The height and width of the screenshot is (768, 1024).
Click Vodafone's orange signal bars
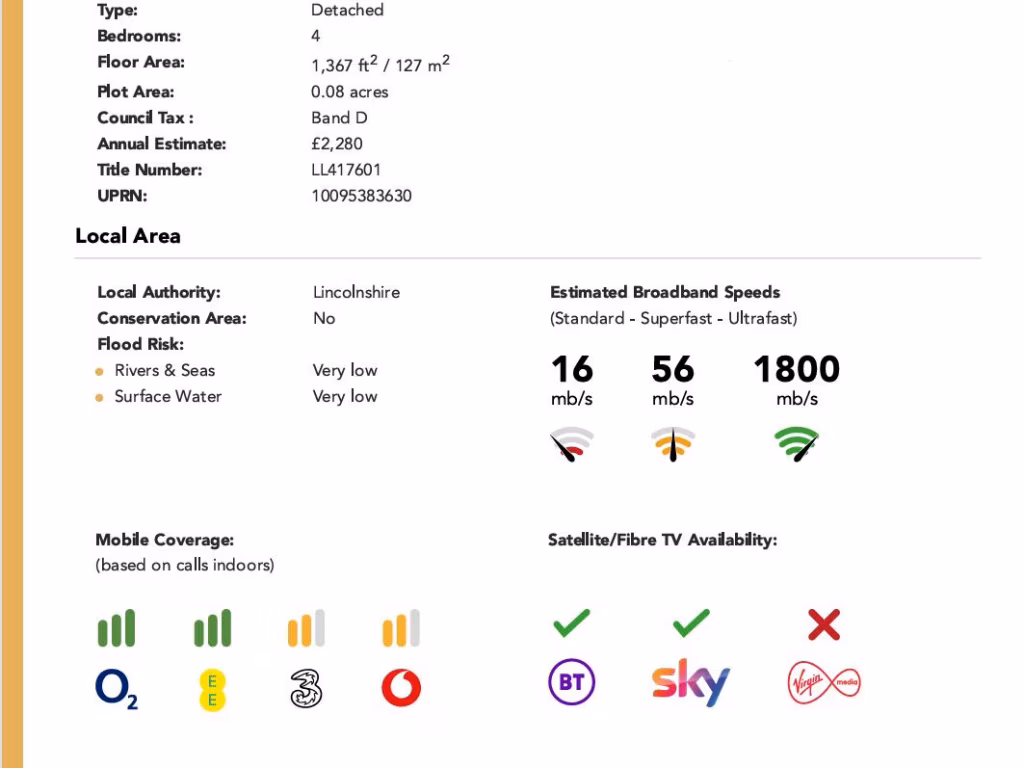coord(401,628)
